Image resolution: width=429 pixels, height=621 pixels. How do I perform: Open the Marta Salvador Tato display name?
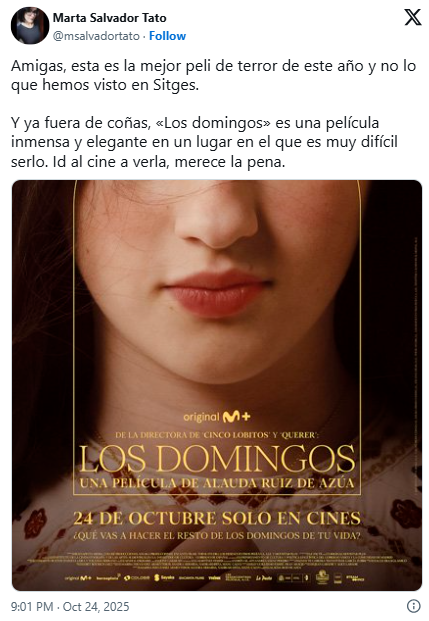click(110, 18)
